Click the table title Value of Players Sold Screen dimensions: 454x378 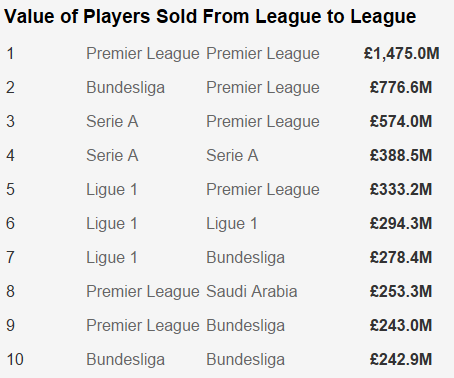coord(210,16)
